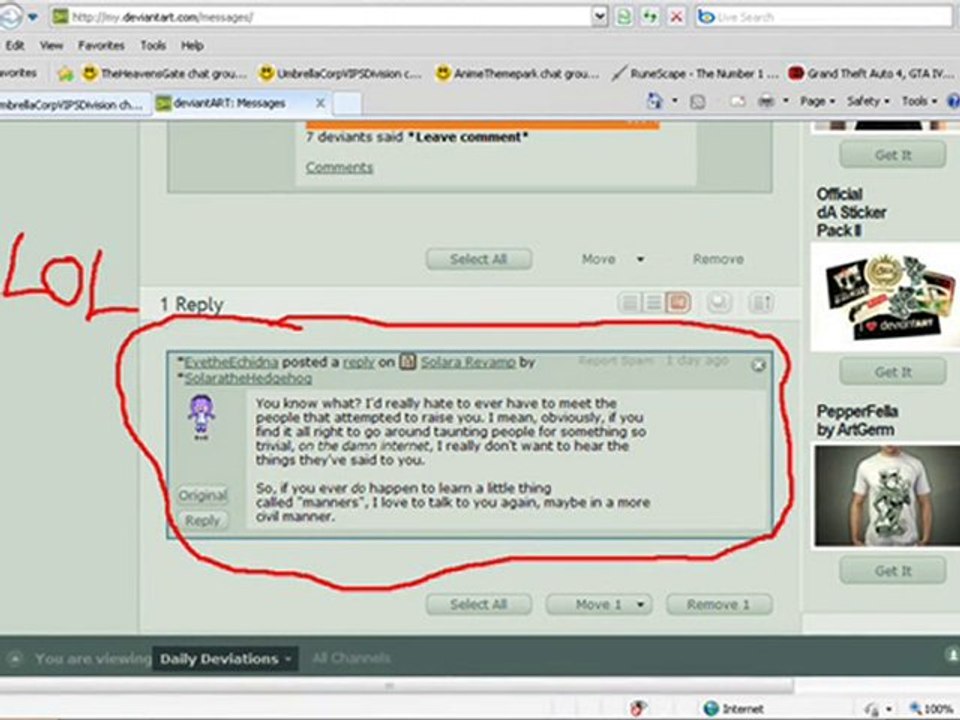Click the Reply button under avatar

pos(203,520)
